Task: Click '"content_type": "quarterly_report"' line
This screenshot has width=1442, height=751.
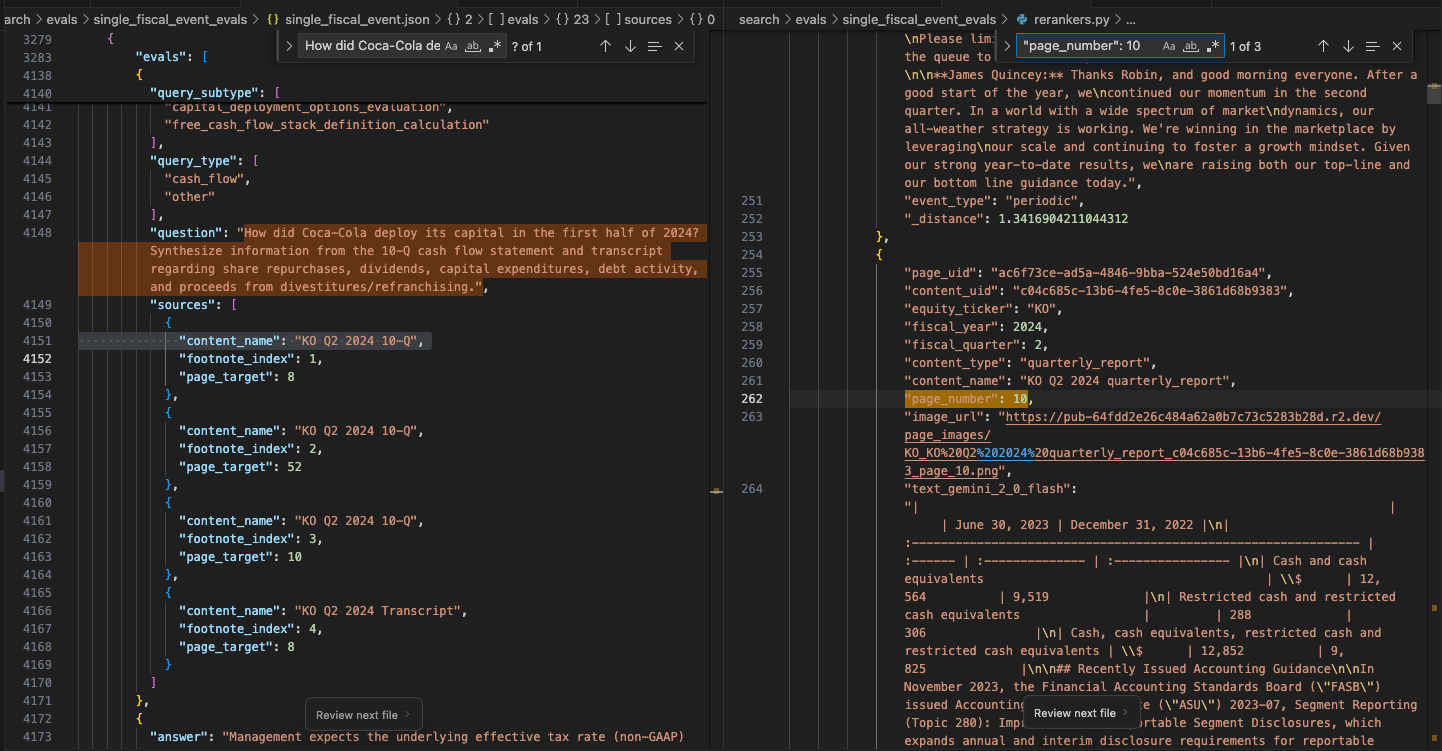Action: tap(1033, 363)
